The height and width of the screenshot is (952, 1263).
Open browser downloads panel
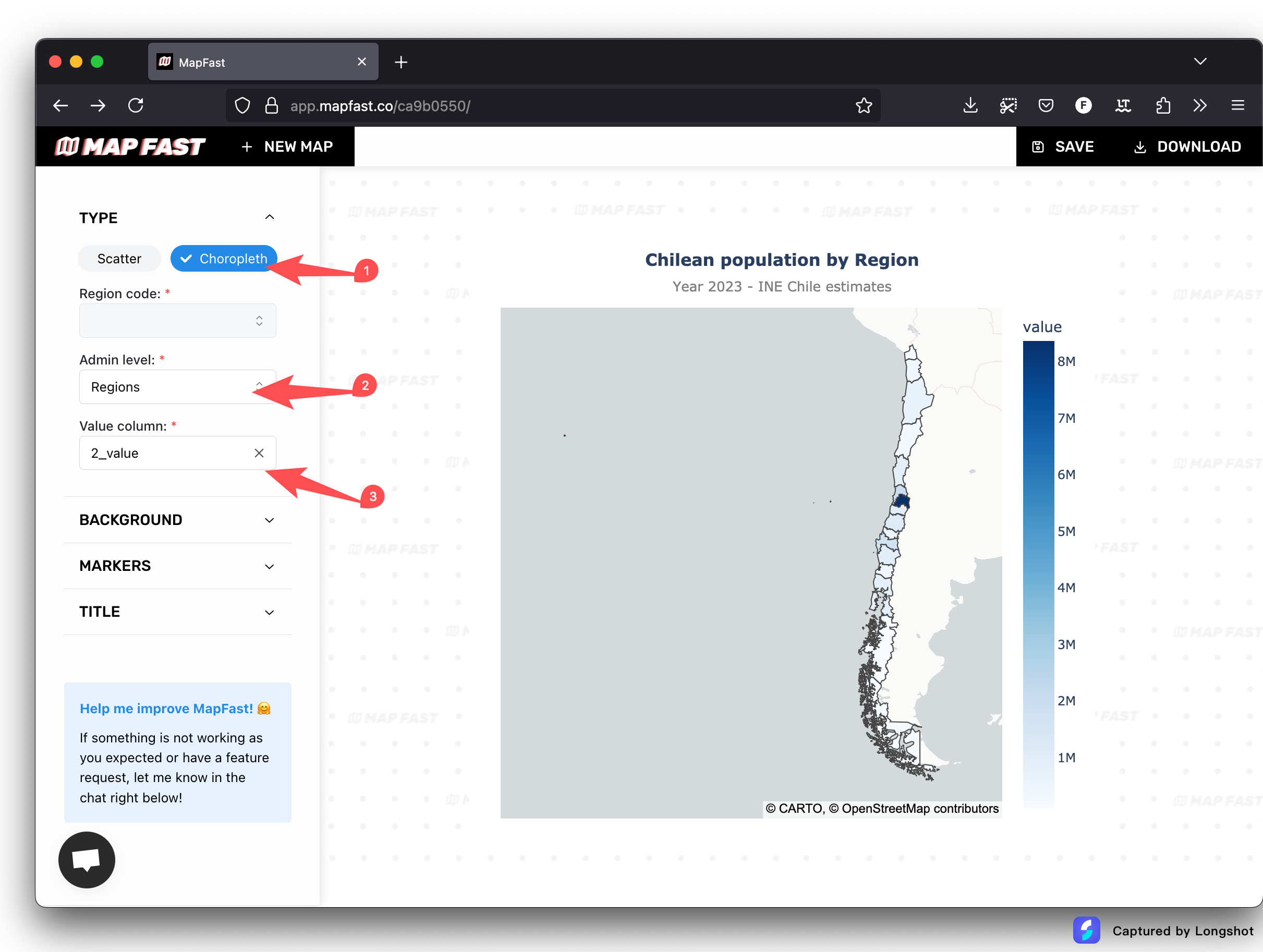[x=970, y=106]
